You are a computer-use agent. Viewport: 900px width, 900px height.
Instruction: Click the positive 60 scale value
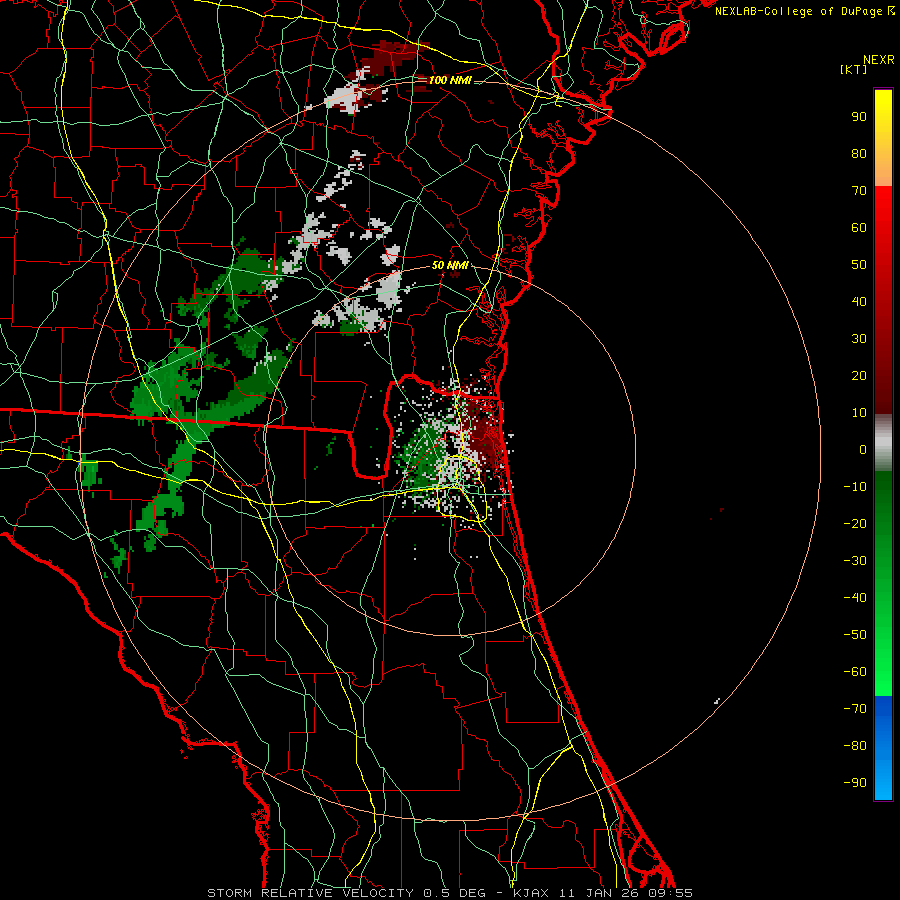[859, 228]
